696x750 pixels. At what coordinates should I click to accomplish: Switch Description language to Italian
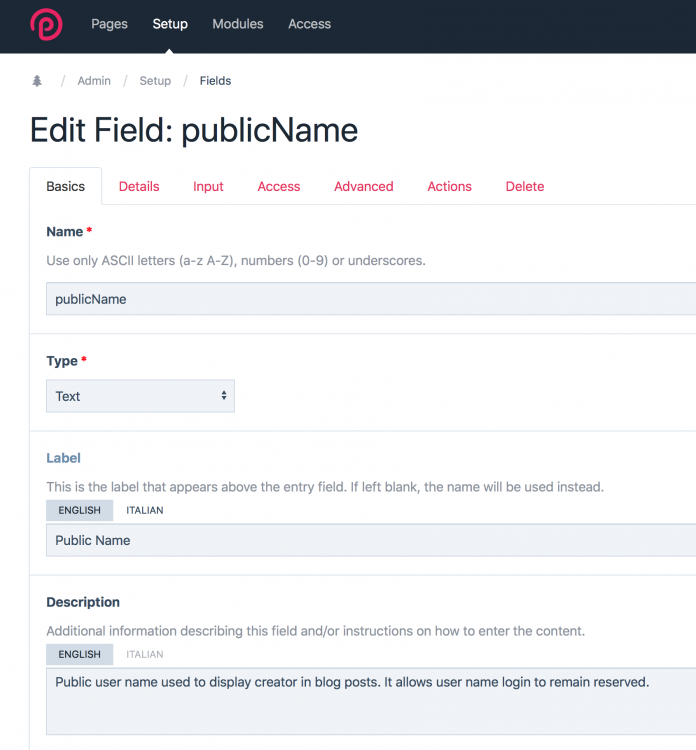pyautogui.click(x=145, y=654)
